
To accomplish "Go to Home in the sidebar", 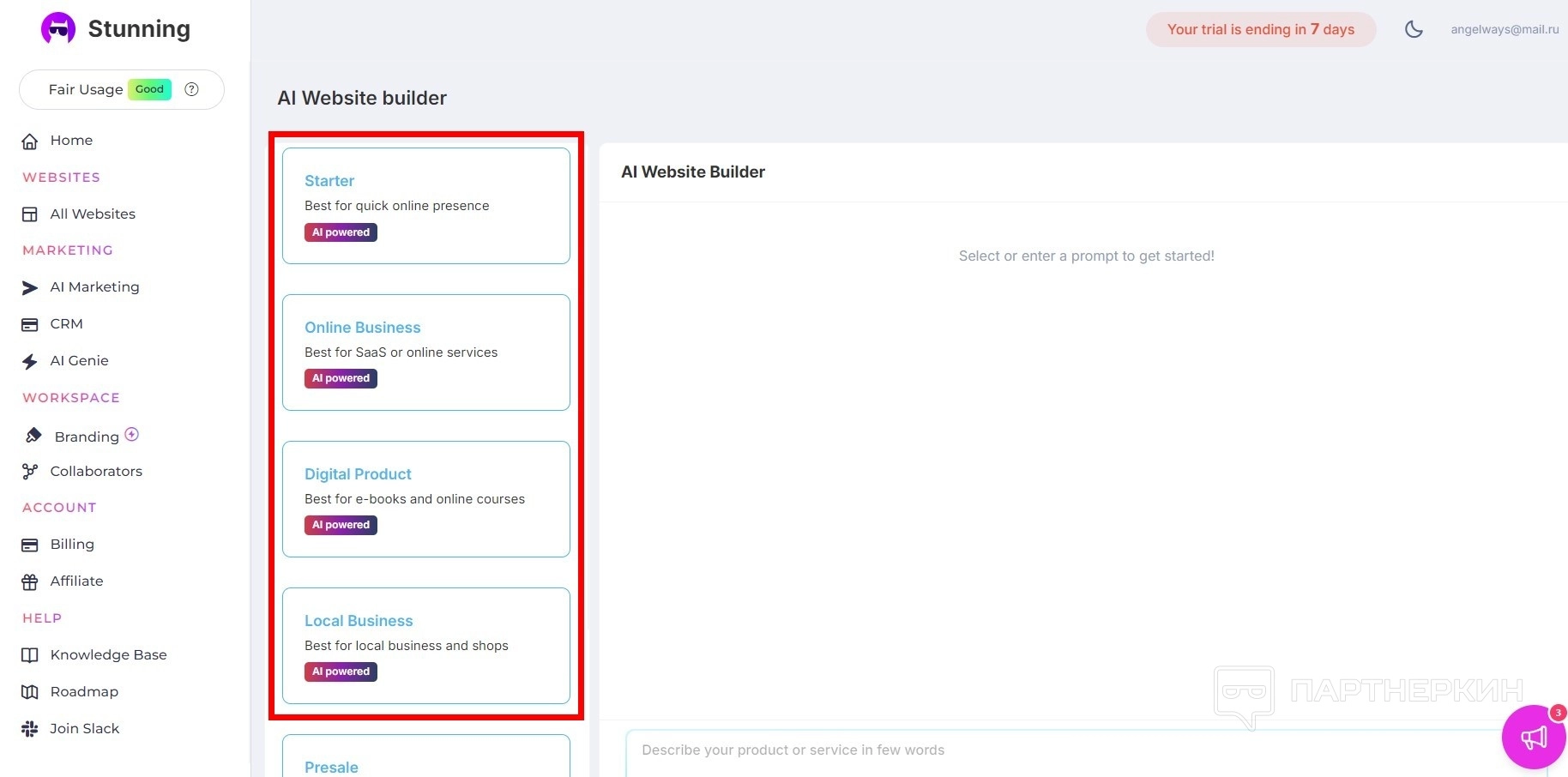I will point(71,141).
